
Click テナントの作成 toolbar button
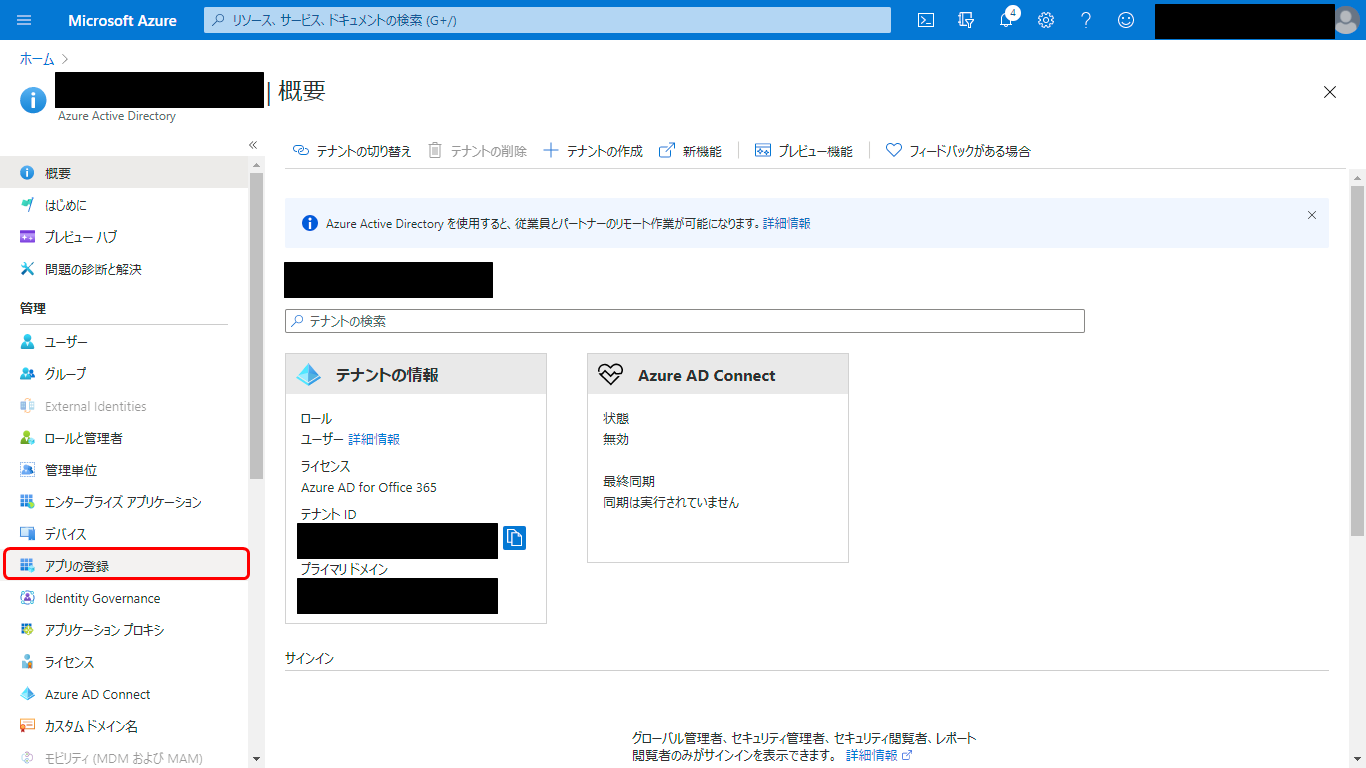(593, 151)
